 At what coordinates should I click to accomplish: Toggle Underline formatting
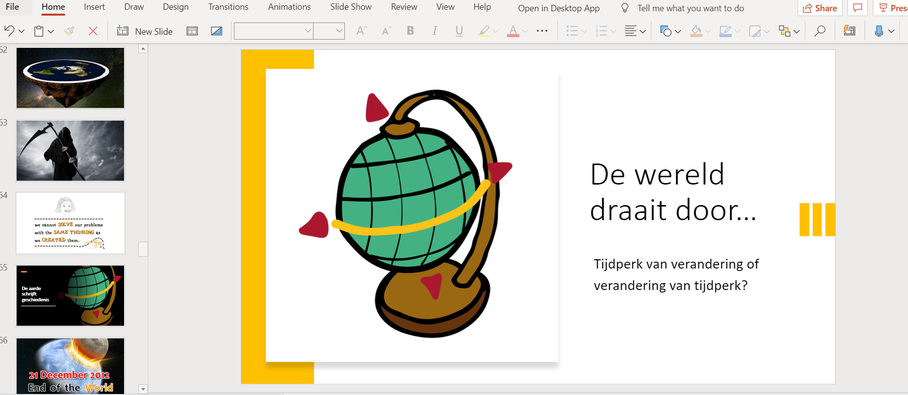pos(459,31)
